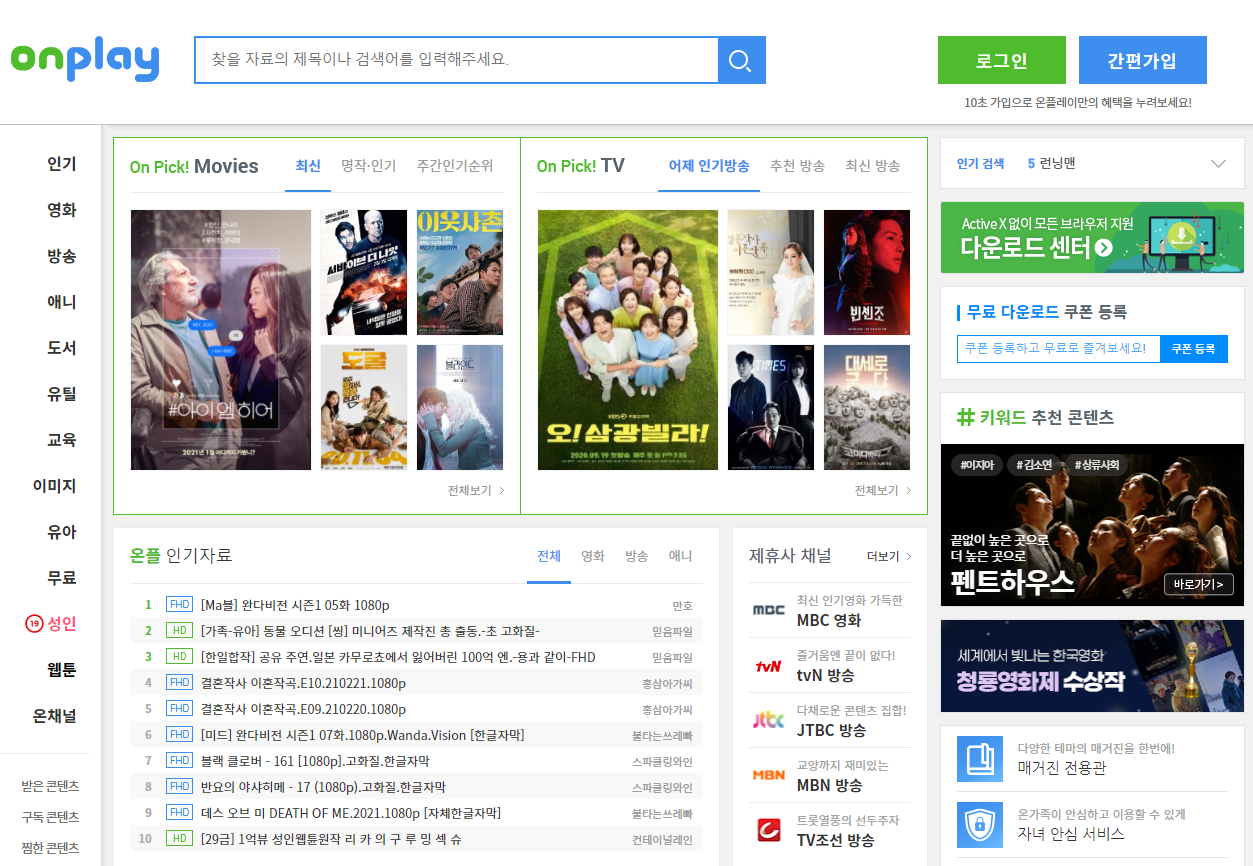Open the 애니 sidebar category

(x=62, y=302)
